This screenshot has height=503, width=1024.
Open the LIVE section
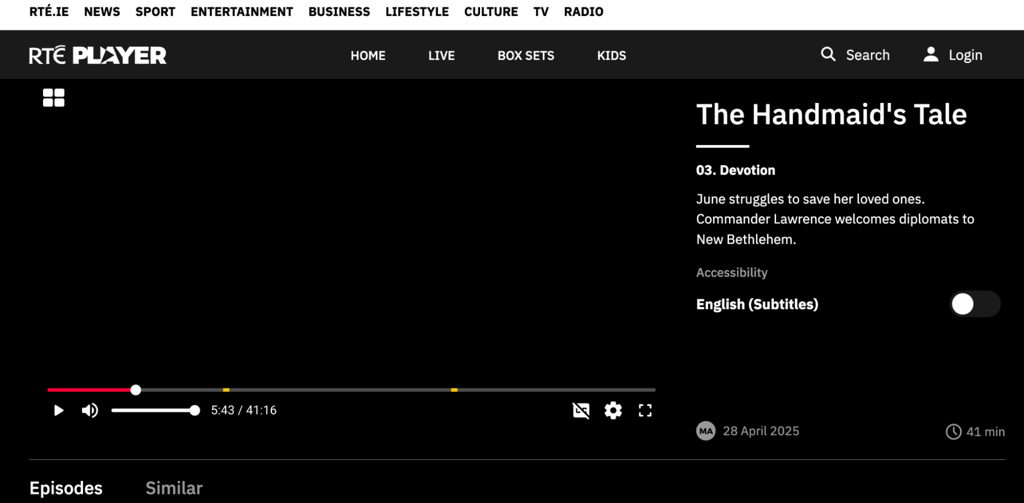(441, 56)
